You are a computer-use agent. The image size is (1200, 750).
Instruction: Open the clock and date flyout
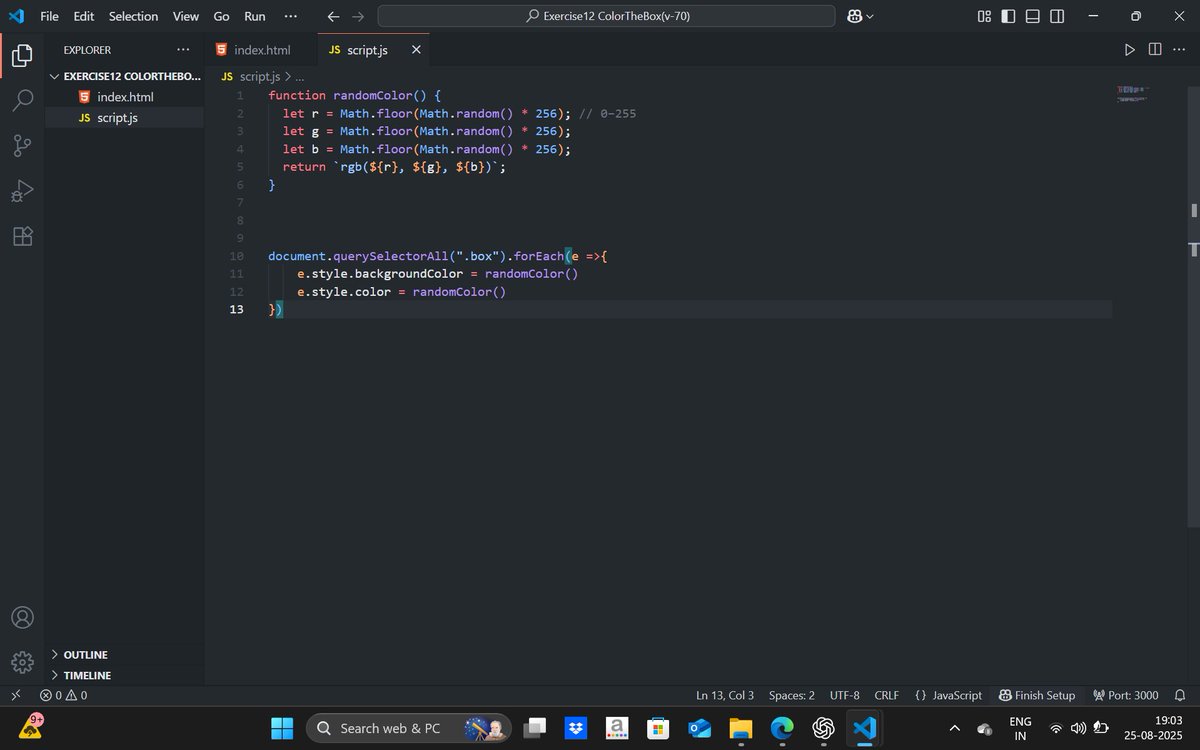1153,728
